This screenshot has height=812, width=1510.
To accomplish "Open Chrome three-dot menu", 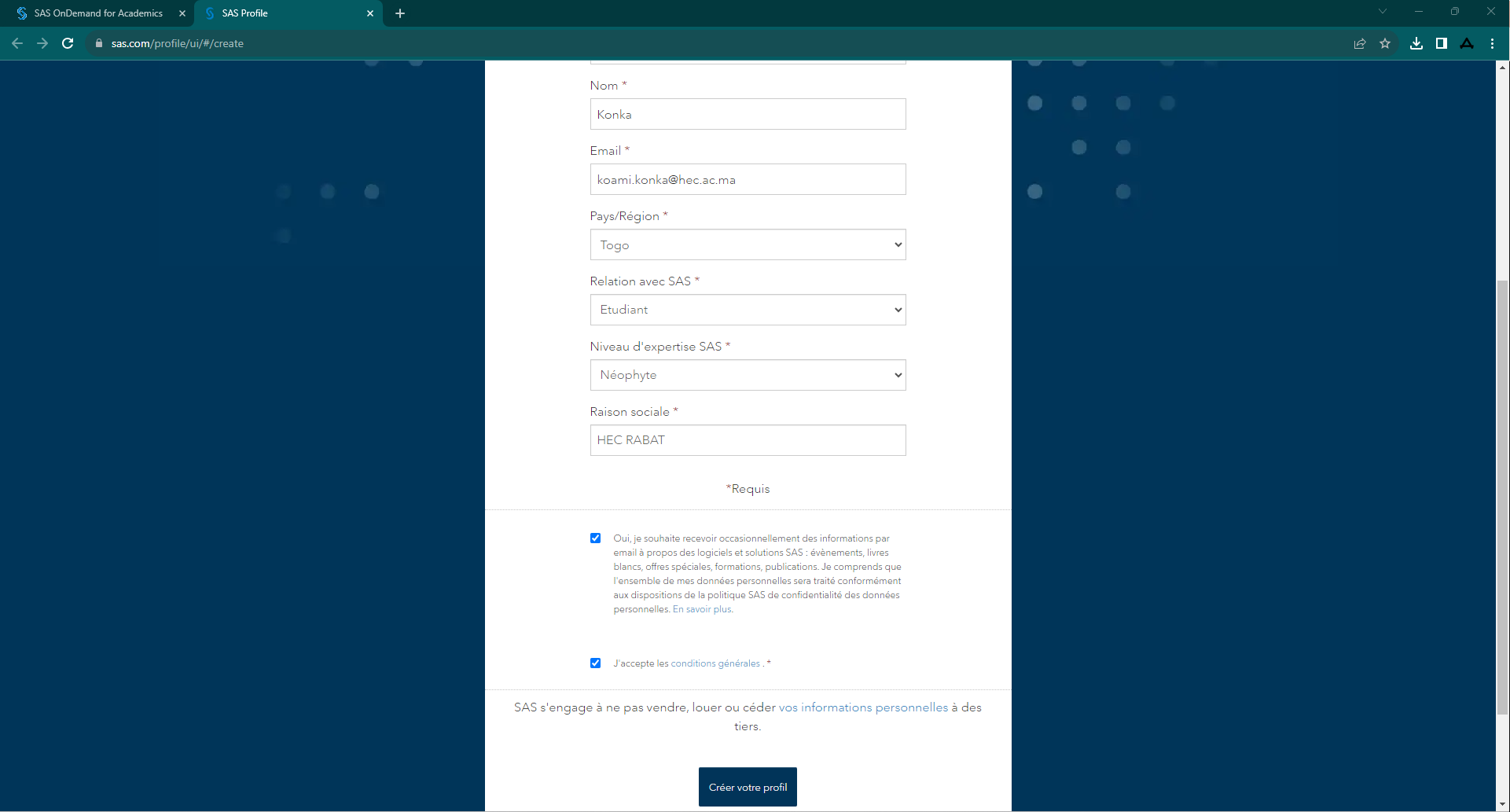I will pyautogui.click(x=1492, y=43).
